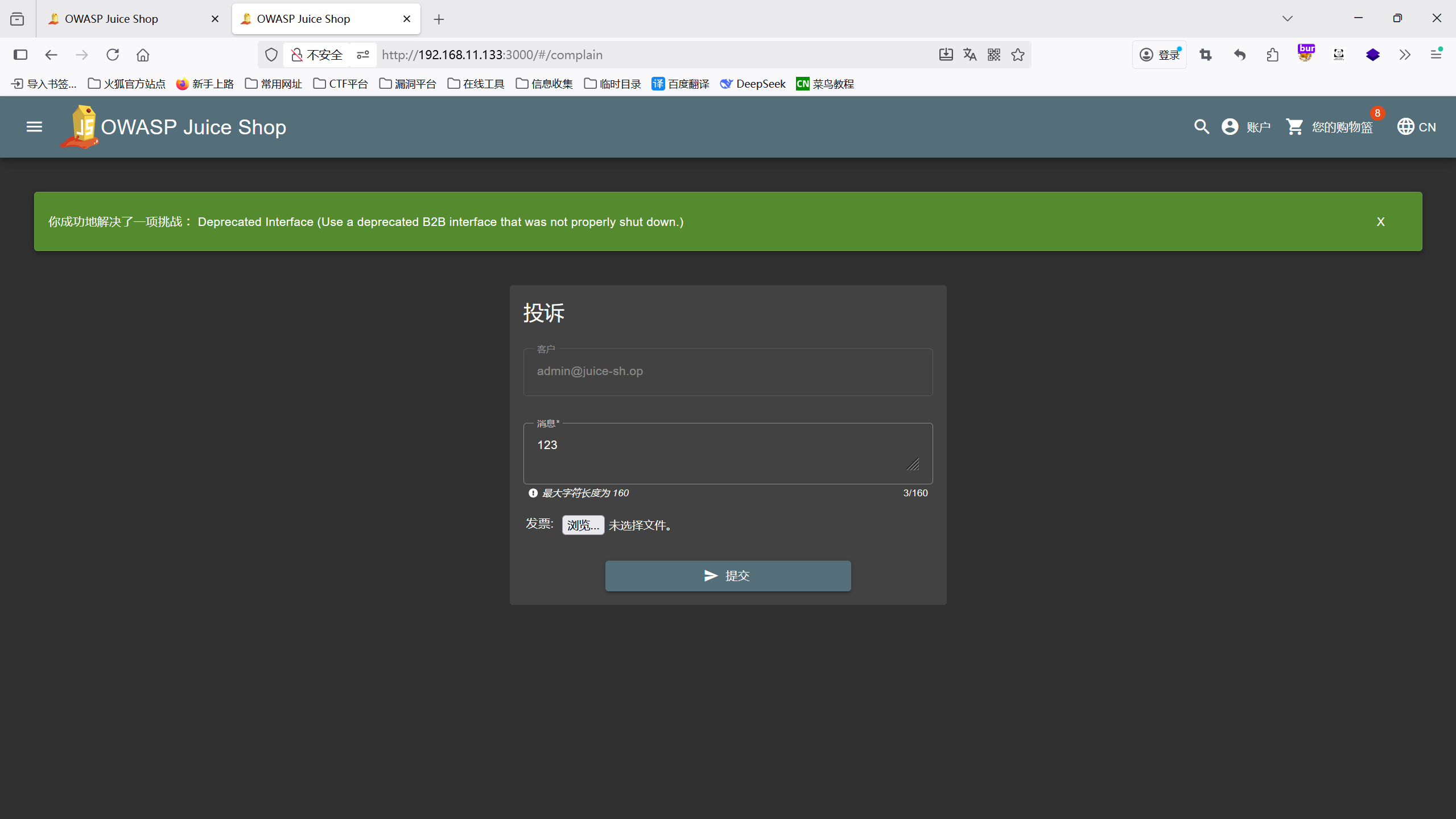Open the CTF平台 bookmark folder
1456x819 pixels.
tap(341, 84)
